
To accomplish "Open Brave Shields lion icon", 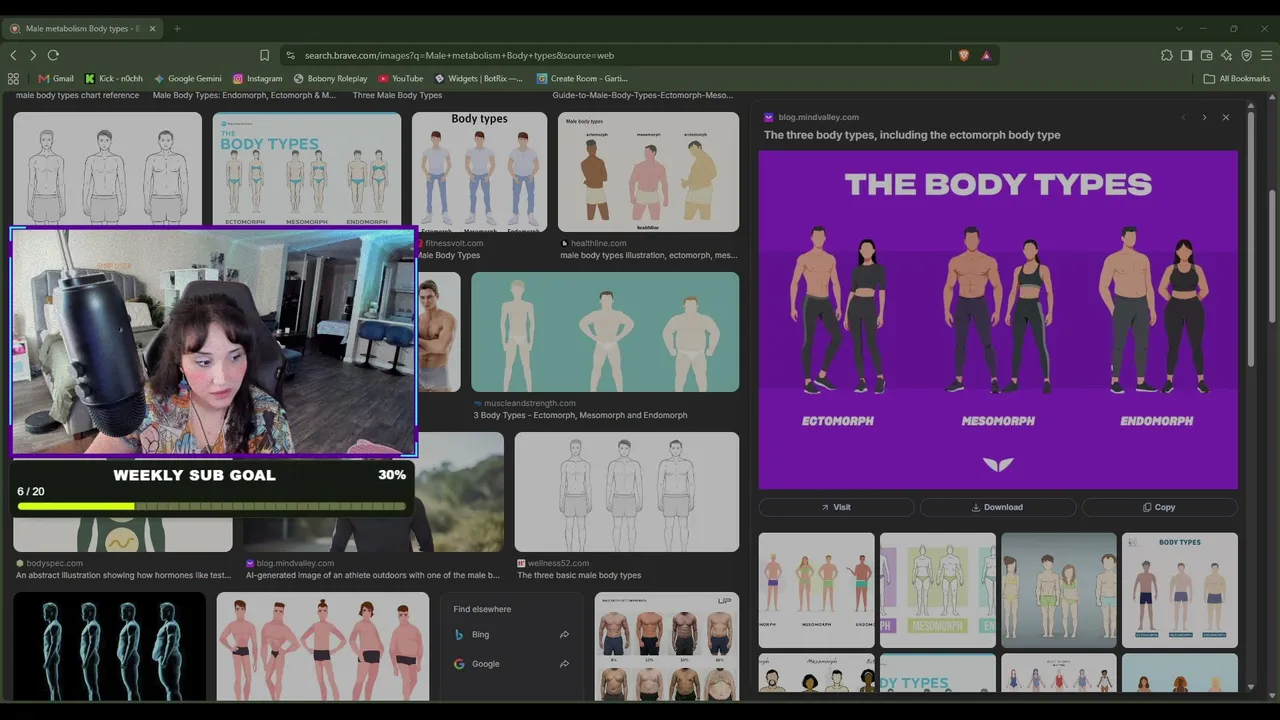I will (x=964, y=55).
